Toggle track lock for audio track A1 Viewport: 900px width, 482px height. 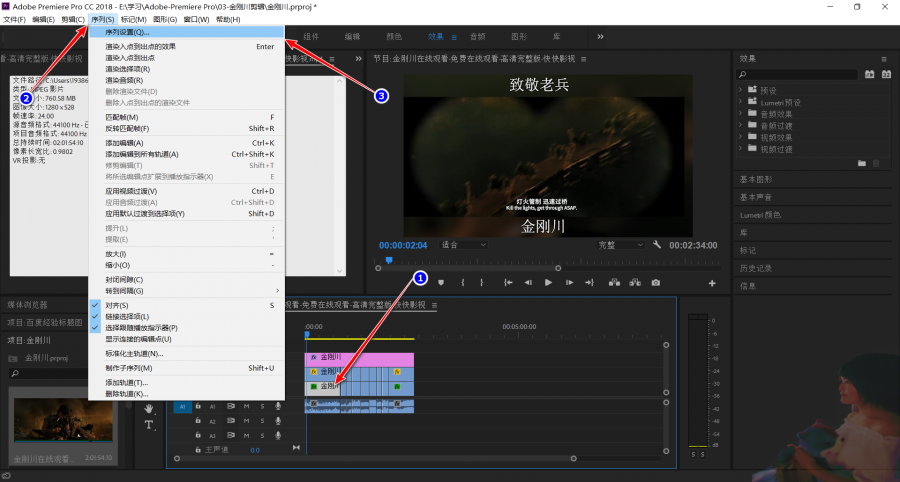[x=198, y=406]
